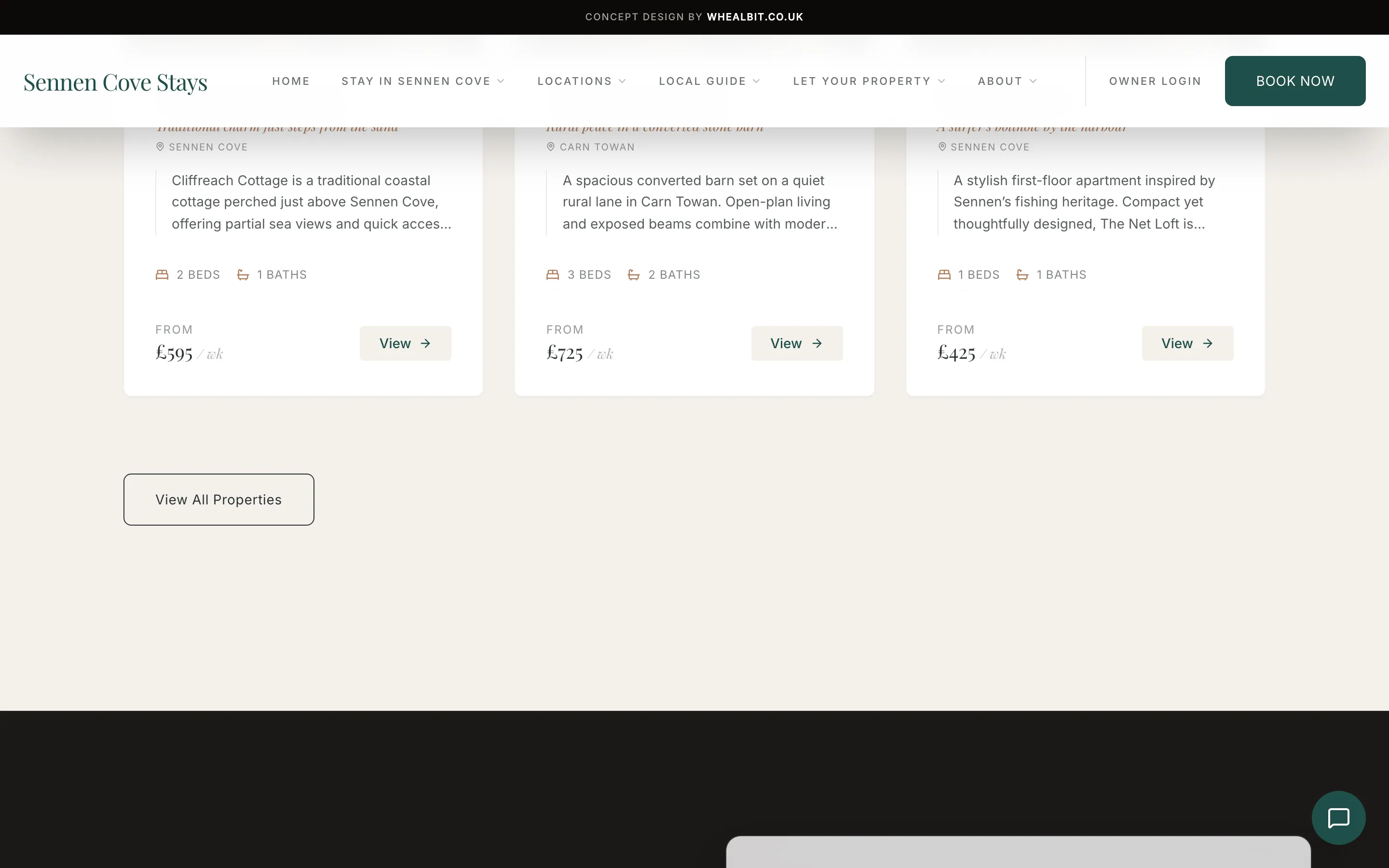
Task: View the £725 per week barn property
Action: pyautogui.click(x=797, y=343)
